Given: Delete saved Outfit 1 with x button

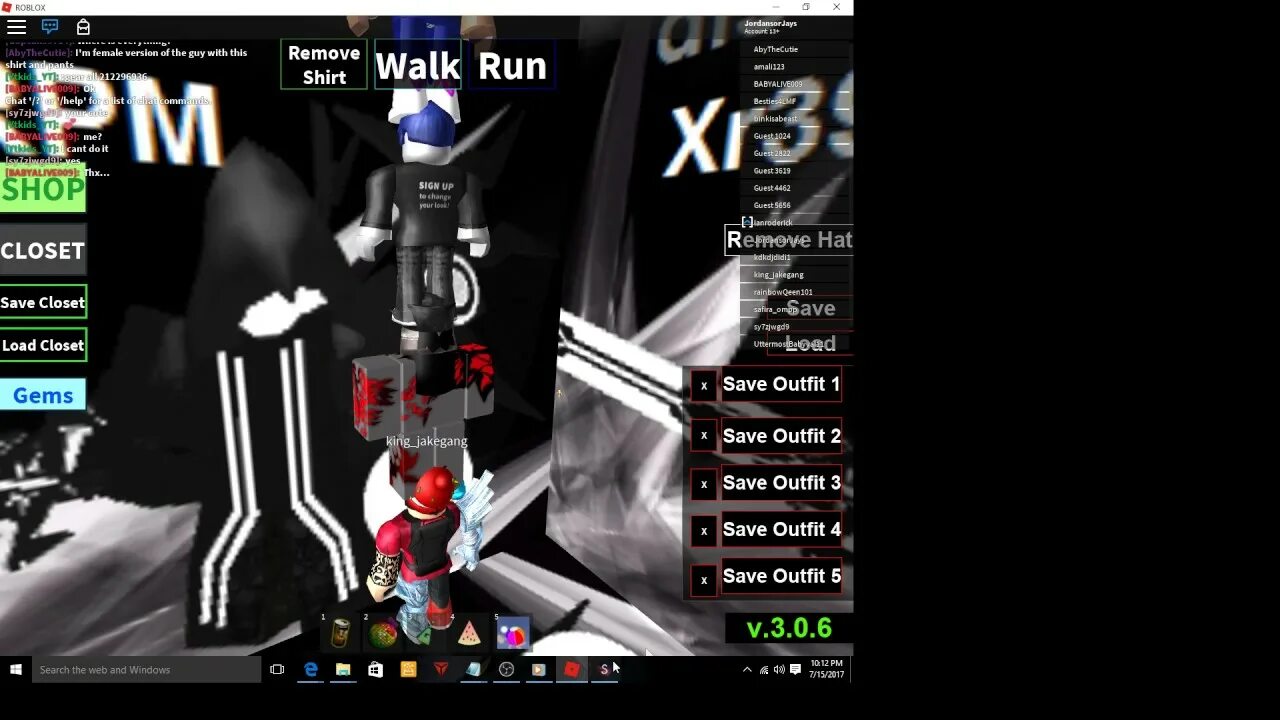Looking at the screenshot, I should point(704,385).
